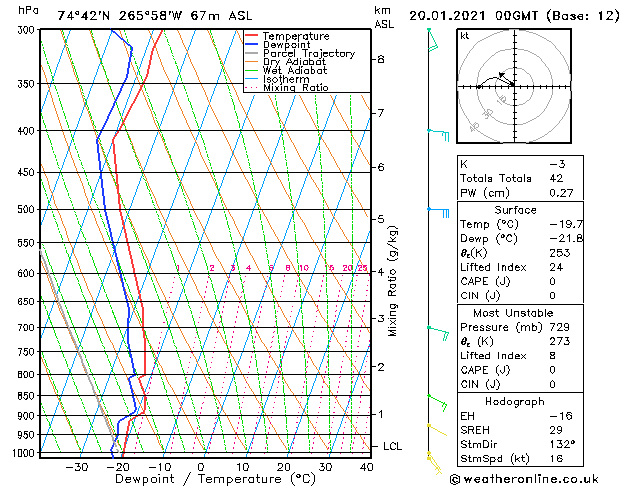Click the LCL marker on the right axis
This screenshot has height=486, width=629.
pos(393,445)
